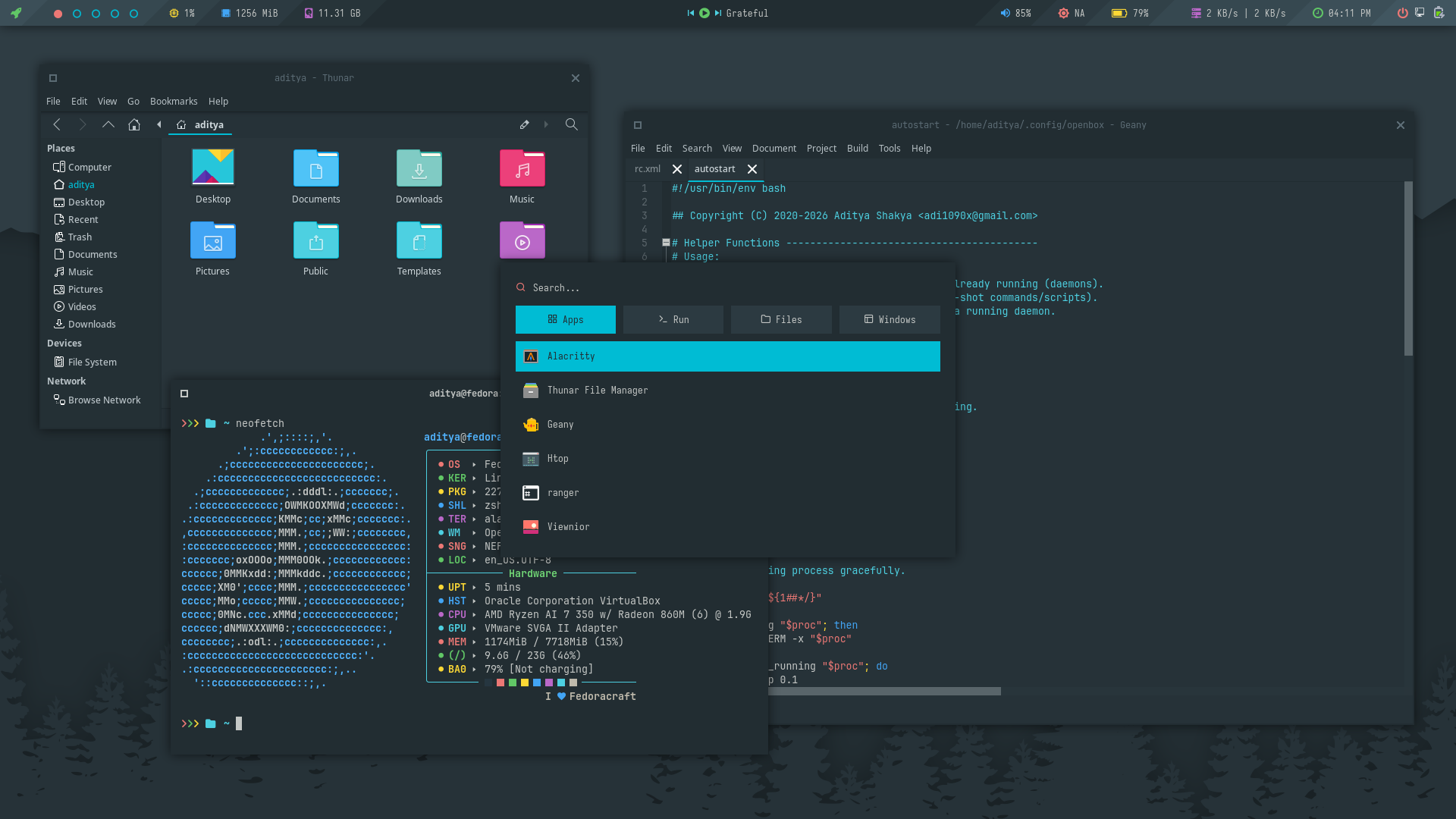The height and width of the screenshot is (819, 1456).
Task: Switch to the second workspace dot
Action: pos(77,14)
